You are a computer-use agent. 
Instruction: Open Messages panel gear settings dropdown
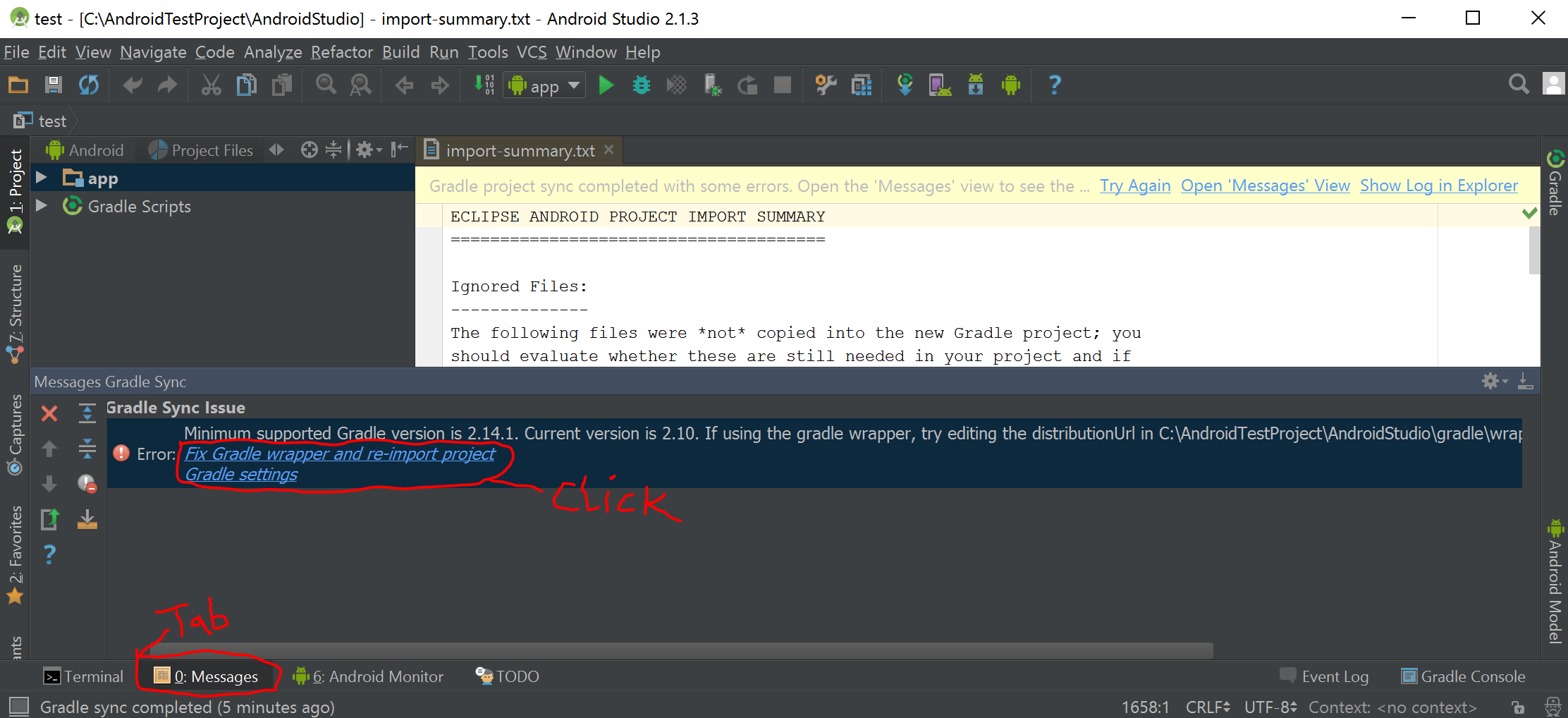[x=1494, y=382]
